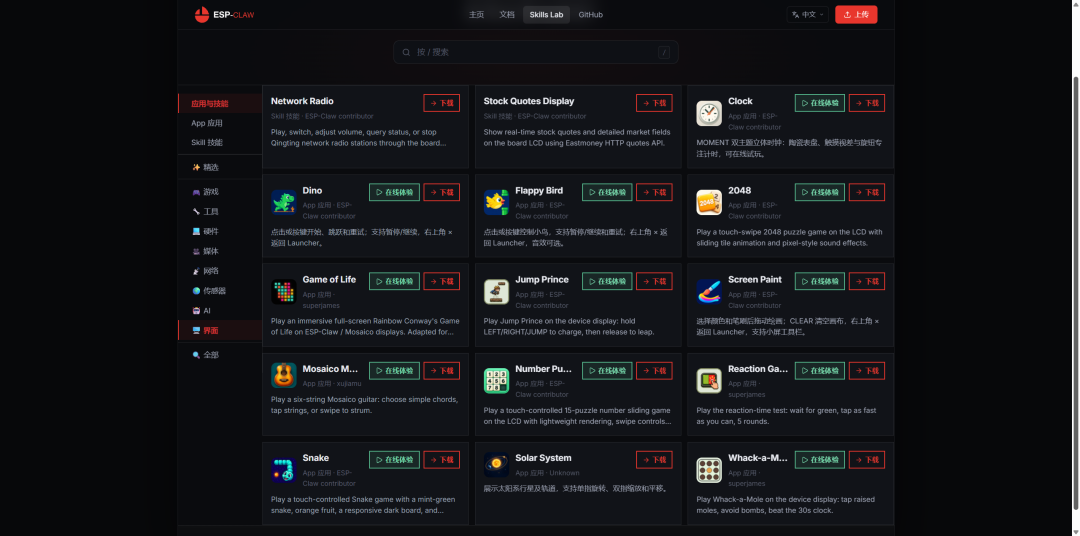Download the Game of Life app
The image size is (1080, 536).
[442, 281]
